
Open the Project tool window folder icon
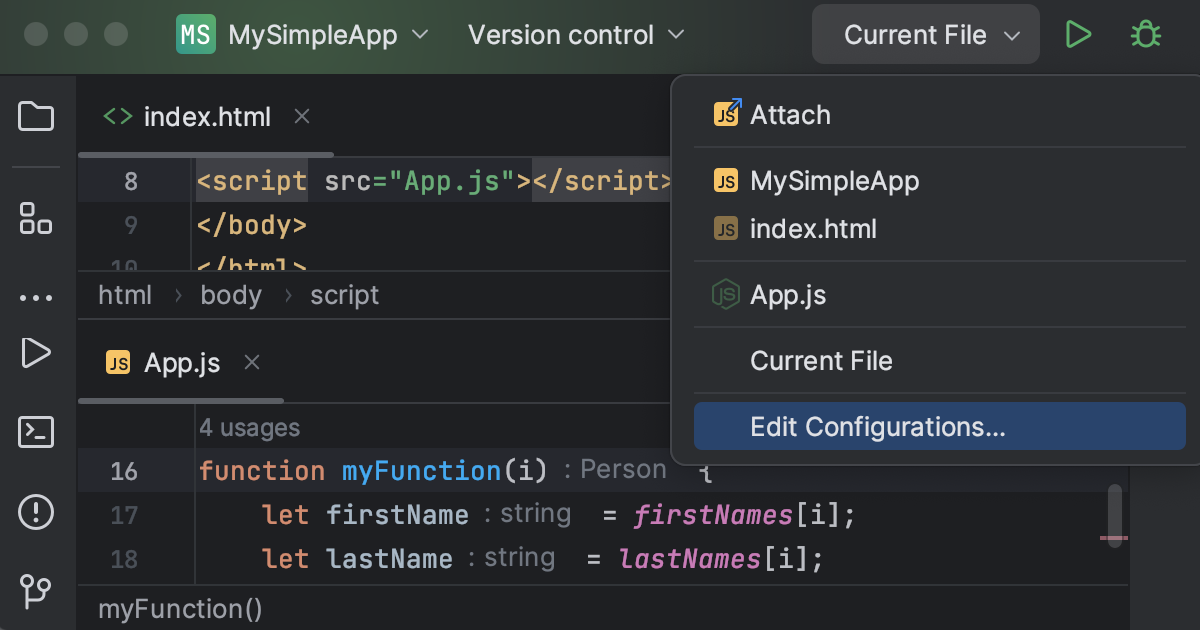point(36,116)
